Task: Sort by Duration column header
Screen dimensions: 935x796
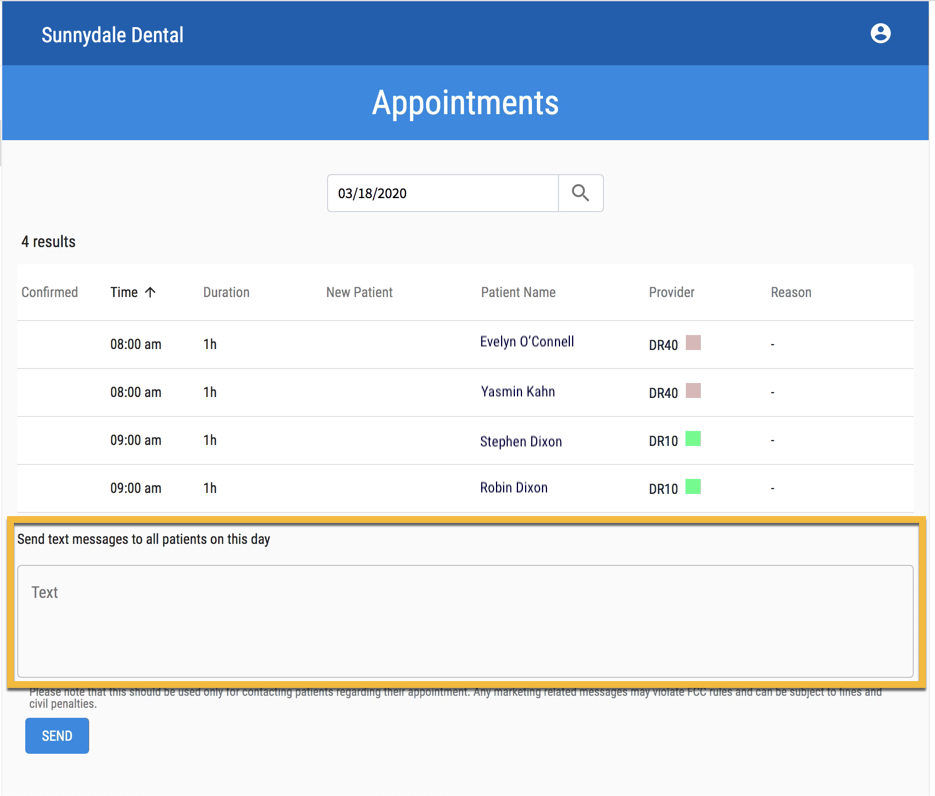Action: coord(226,292)
